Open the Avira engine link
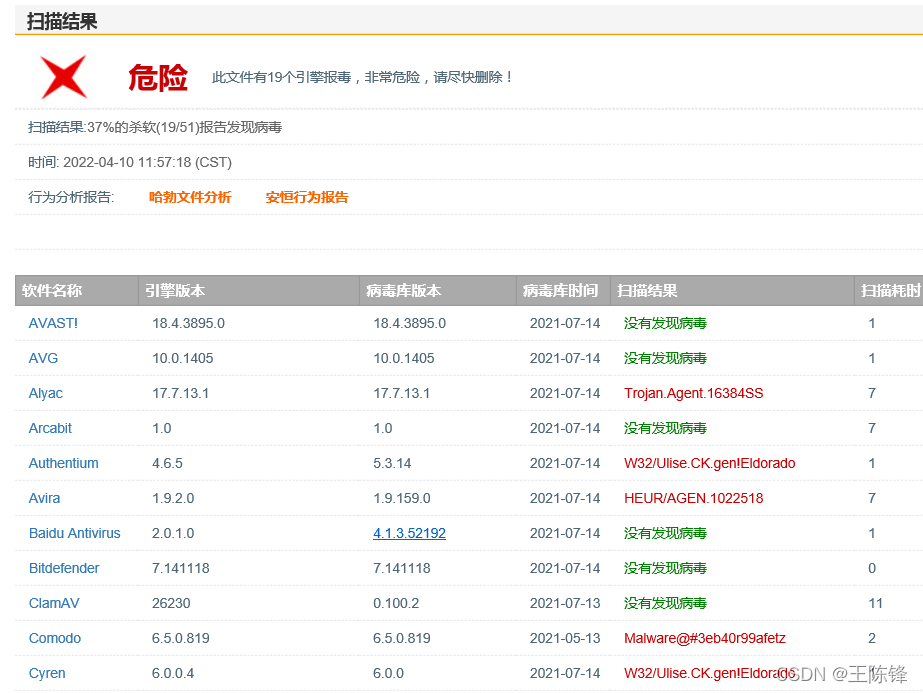 (x=44, y=498)
